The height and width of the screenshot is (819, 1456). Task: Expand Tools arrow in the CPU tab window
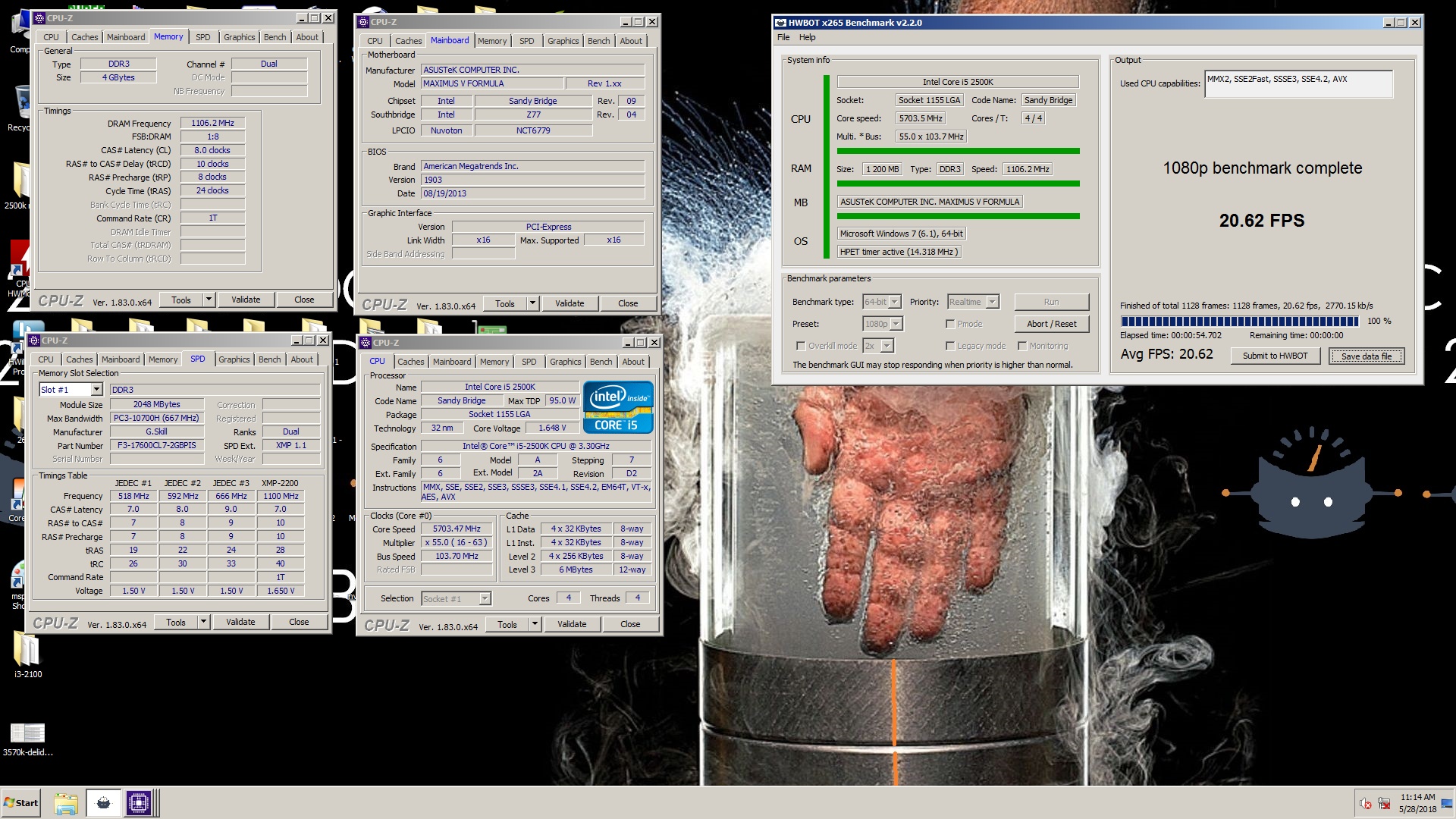tap(535, 624)
